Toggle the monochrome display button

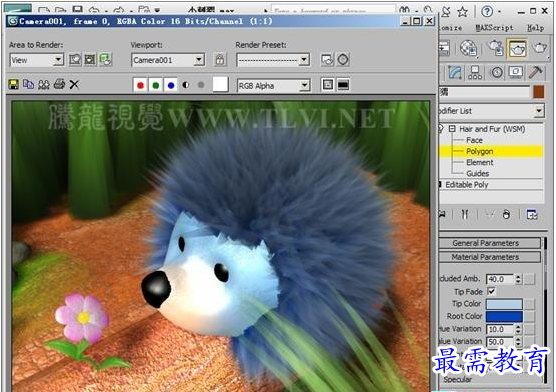(x=201, y=85)
